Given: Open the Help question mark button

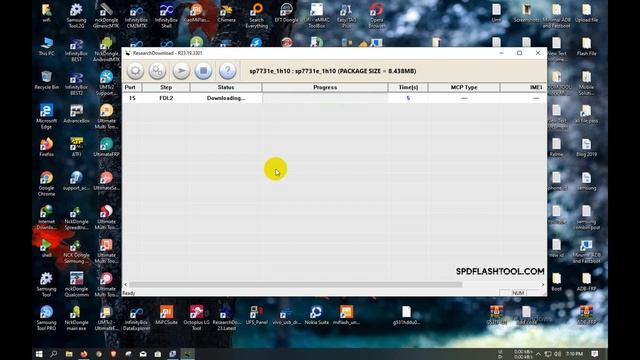Looking at the screenshot, I should pos(227,71).
